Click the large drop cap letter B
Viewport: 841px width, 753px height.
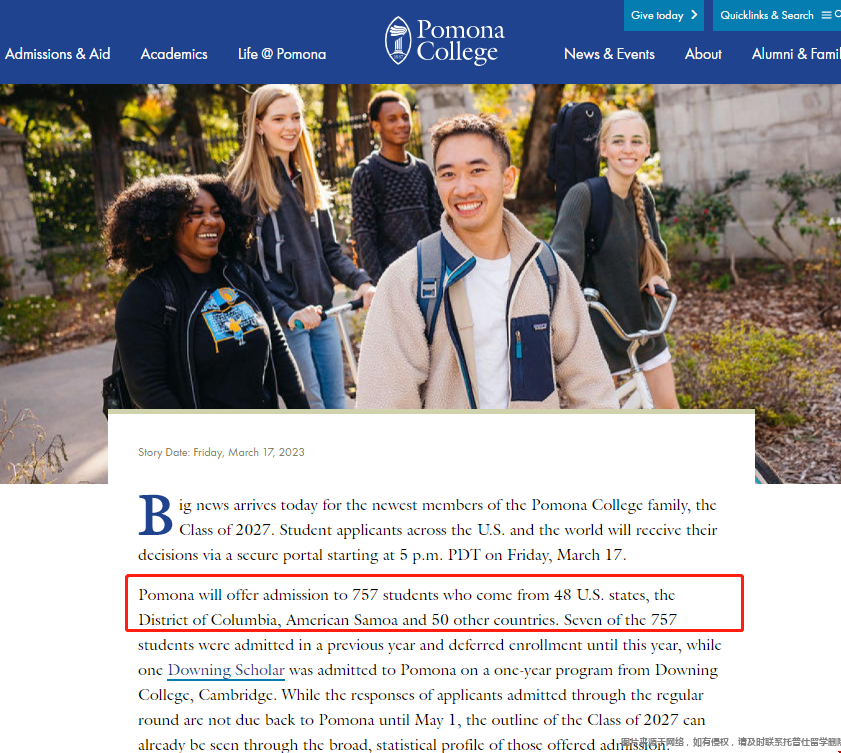click(x=155, y=515)
